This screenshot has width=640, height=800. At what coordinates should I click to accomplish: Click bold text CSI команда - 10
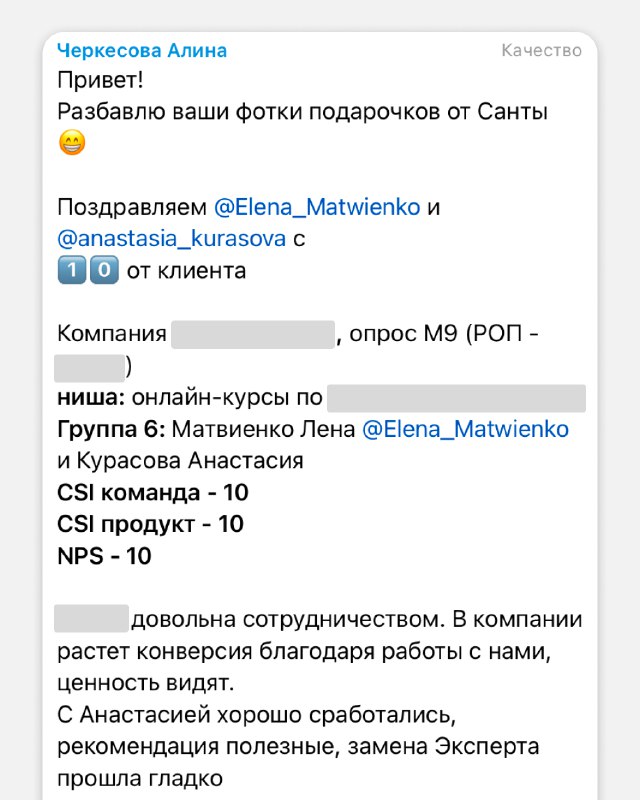point(153,493)
